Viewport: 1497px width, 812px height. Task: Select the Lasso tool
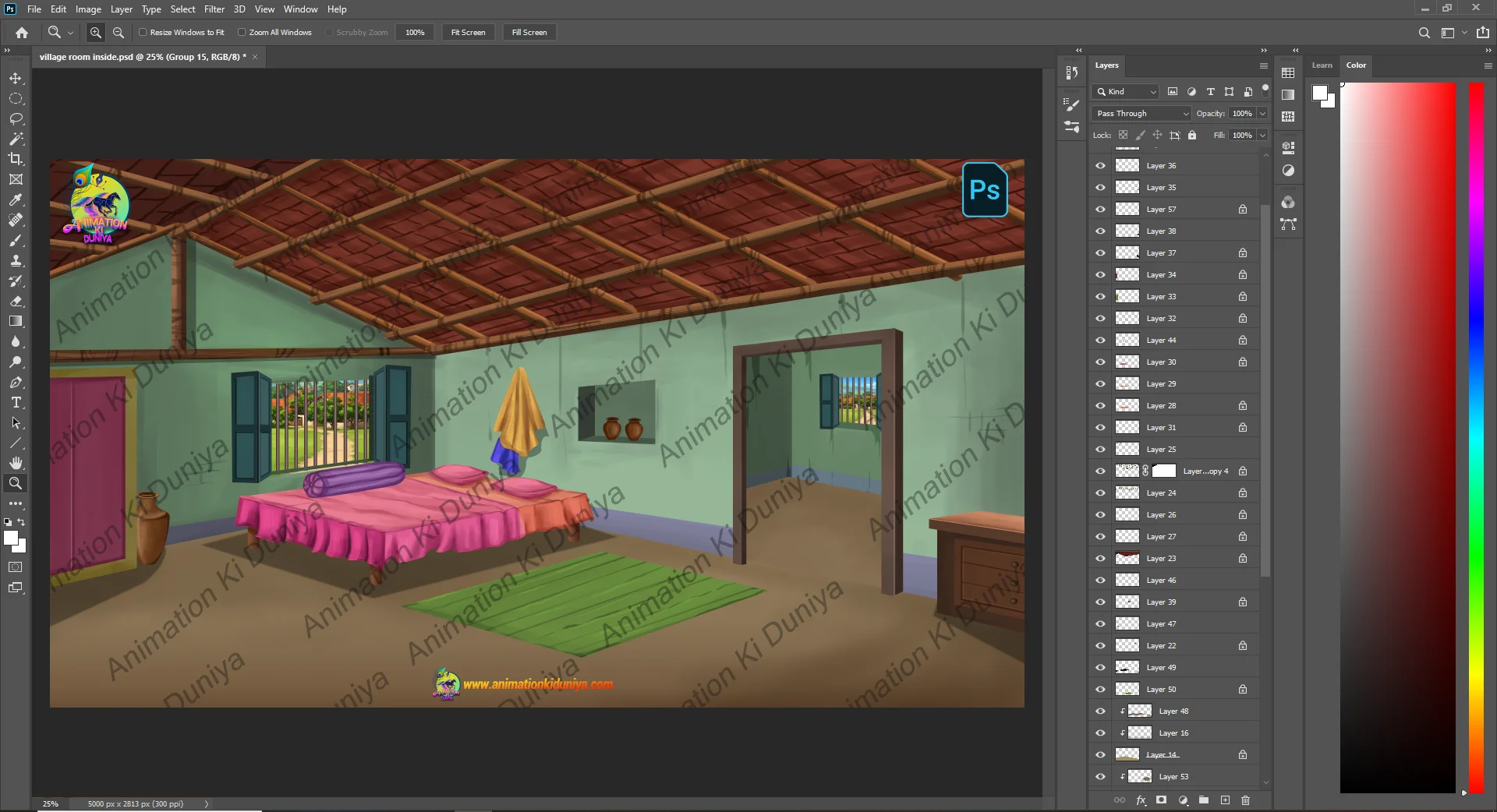(x=16, y=118)
